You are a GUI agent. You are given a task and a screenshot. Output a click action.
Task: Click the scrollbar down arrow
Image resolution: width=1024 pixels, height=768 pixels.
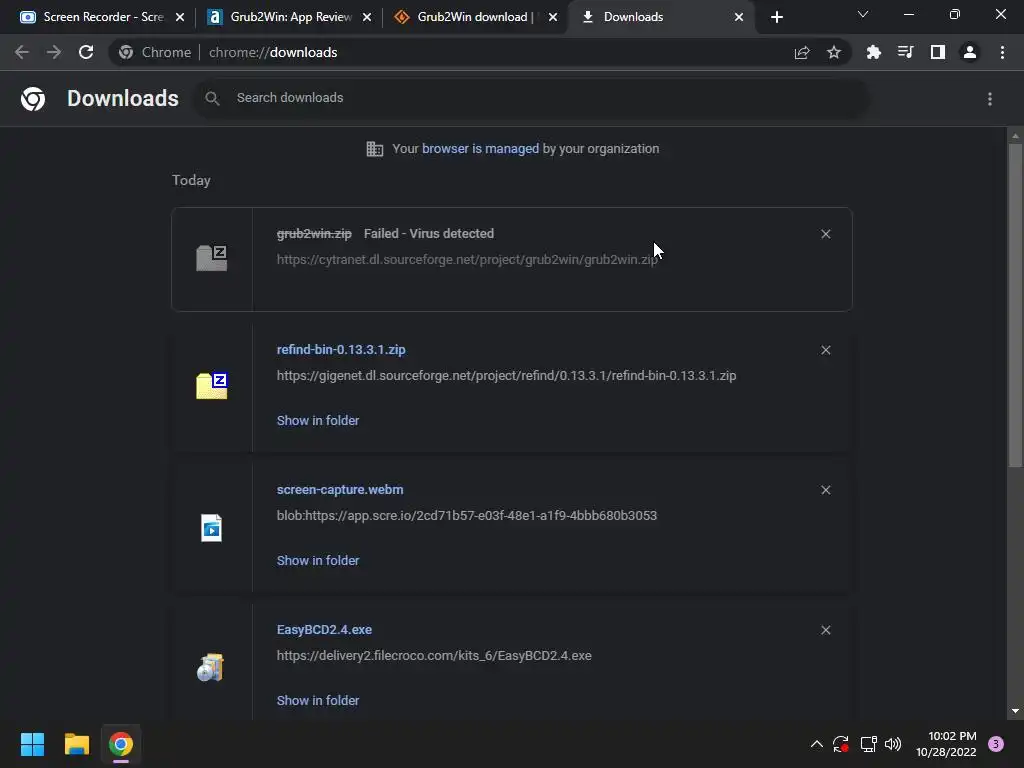[1015, 711]
